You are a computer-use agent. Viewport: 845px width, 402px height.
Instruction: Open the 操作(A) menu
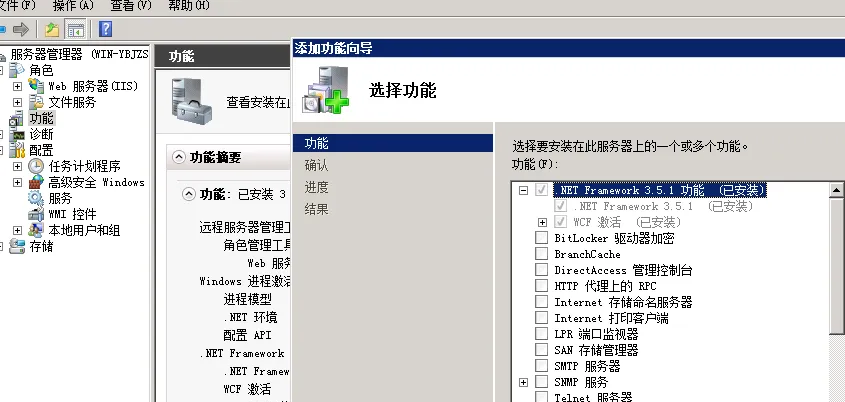[x=73, y=6]
